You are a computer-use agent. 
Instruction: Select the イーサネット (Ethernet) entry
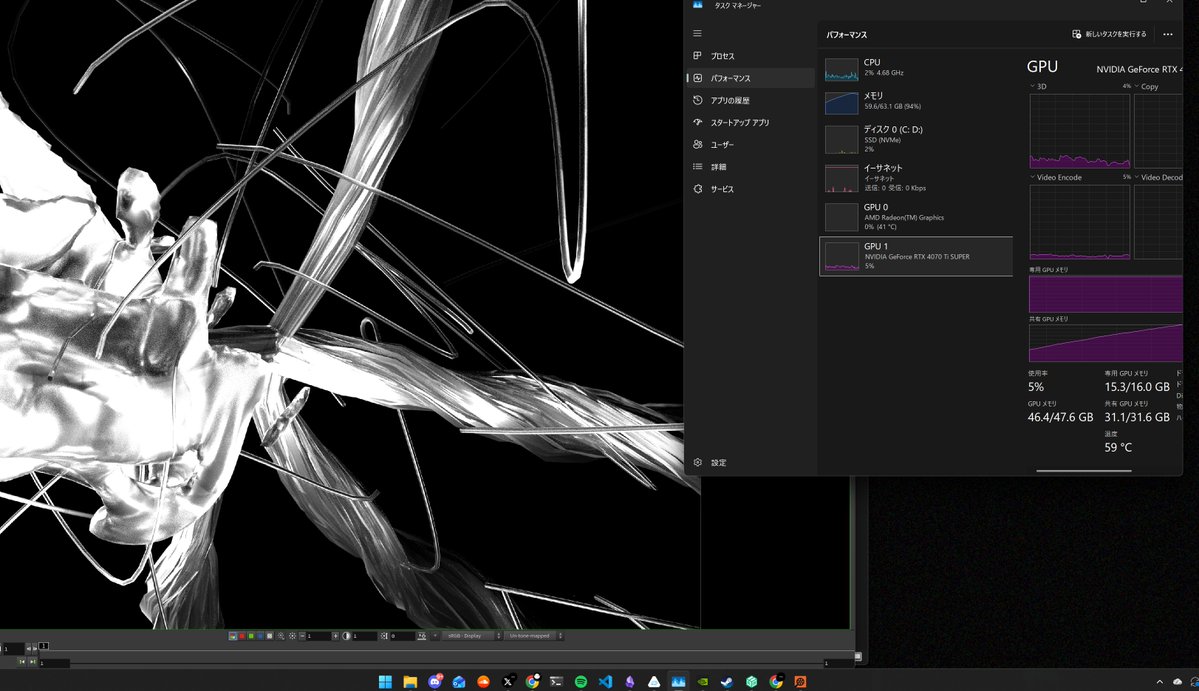916,178
